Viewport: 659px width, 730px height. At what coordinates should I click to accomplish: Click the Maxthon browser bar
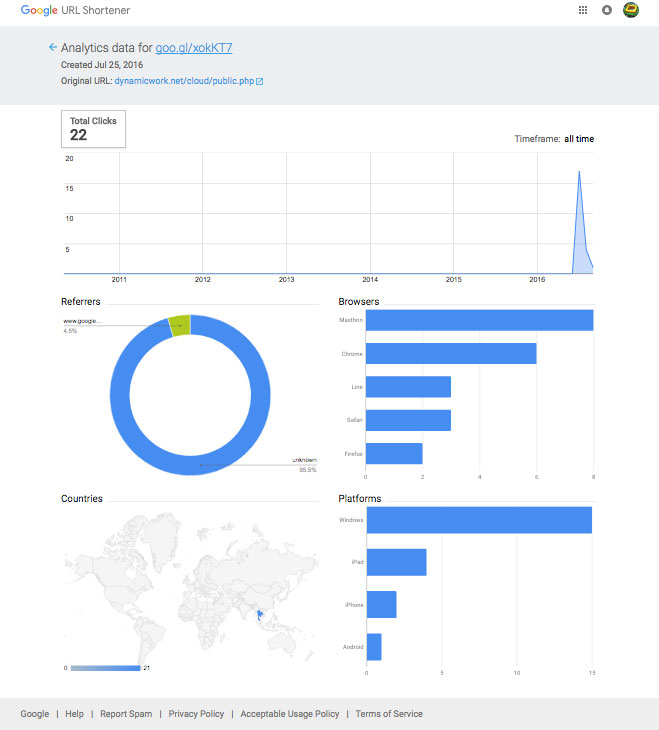tap(479, 320)
